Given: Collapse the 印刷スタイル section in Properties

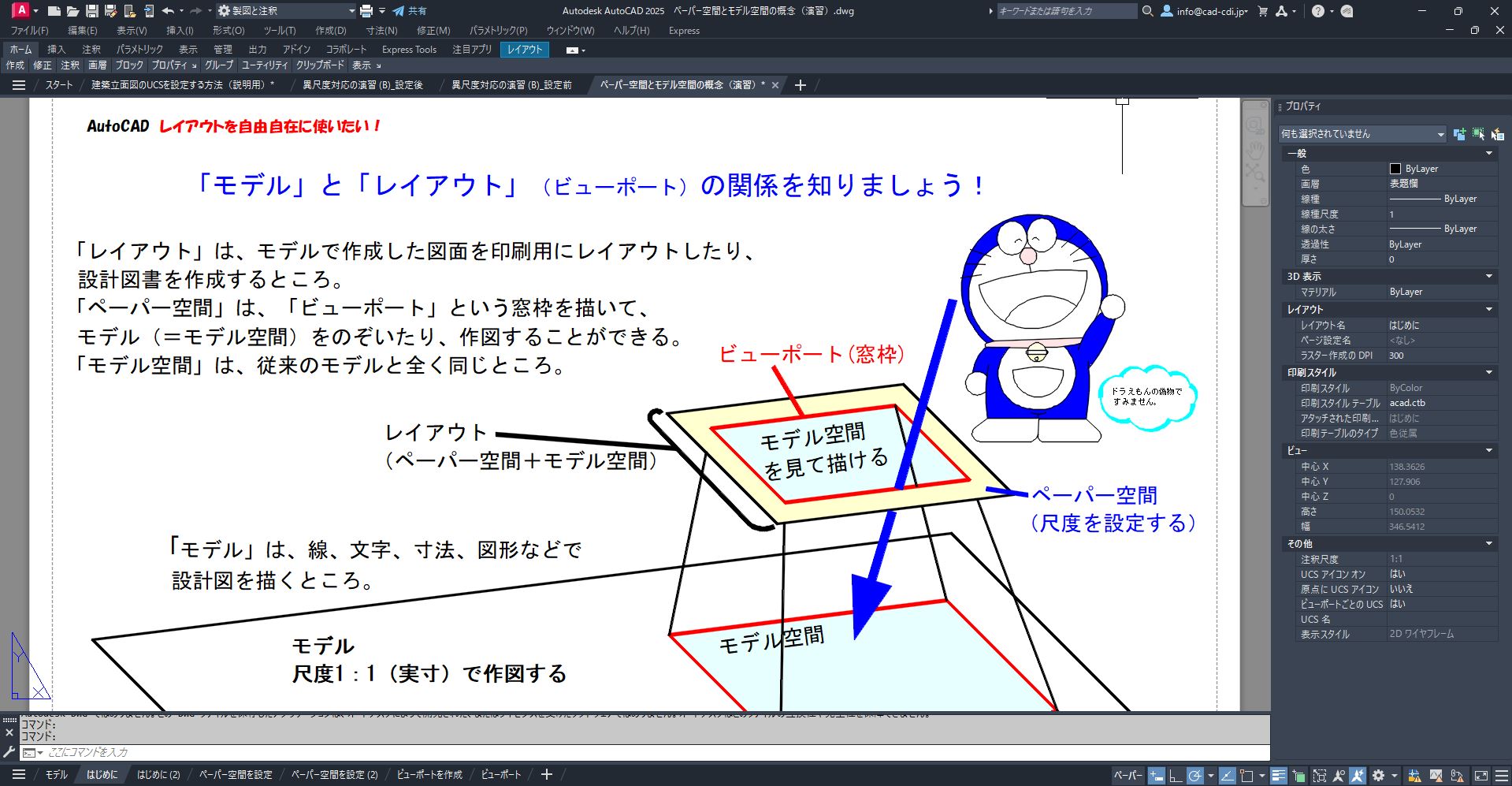Looking at the screenshot, I should pos(1489,372).
